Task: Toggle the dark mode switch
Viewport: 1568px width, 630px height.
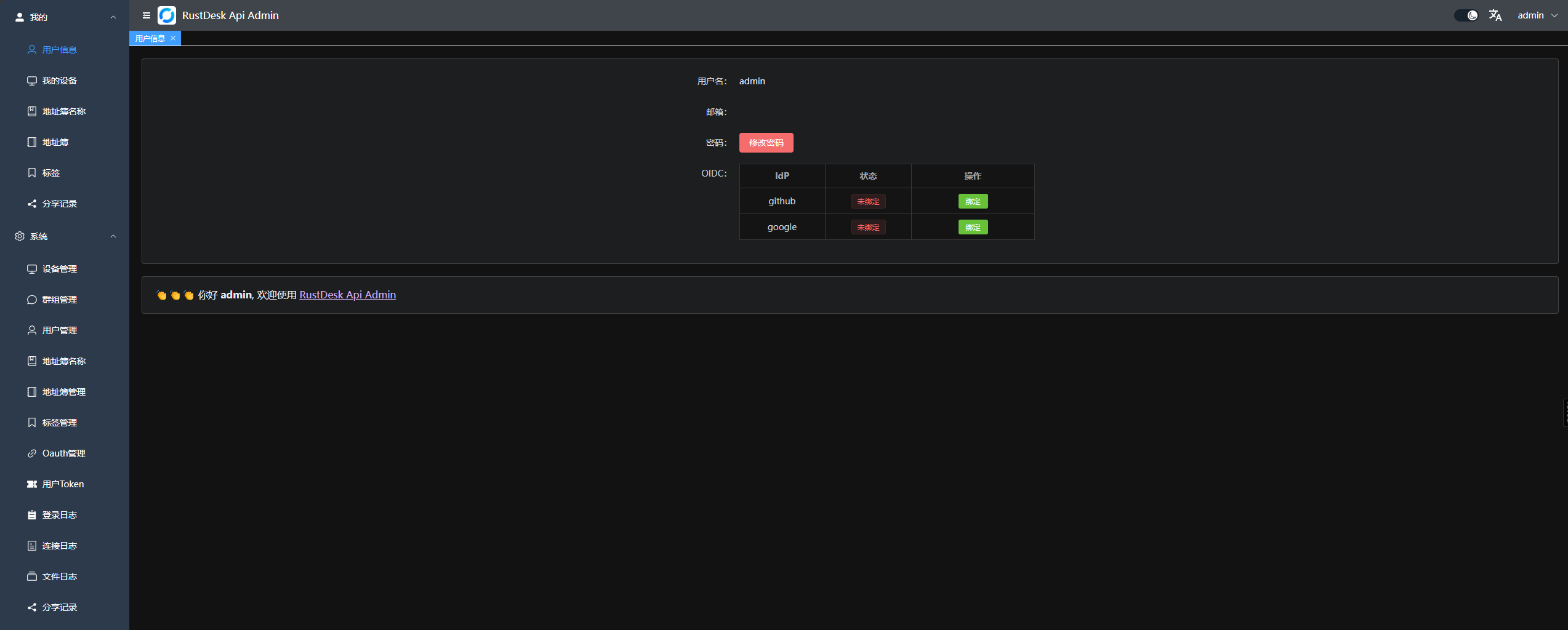Action: [x=1465, y=14]
